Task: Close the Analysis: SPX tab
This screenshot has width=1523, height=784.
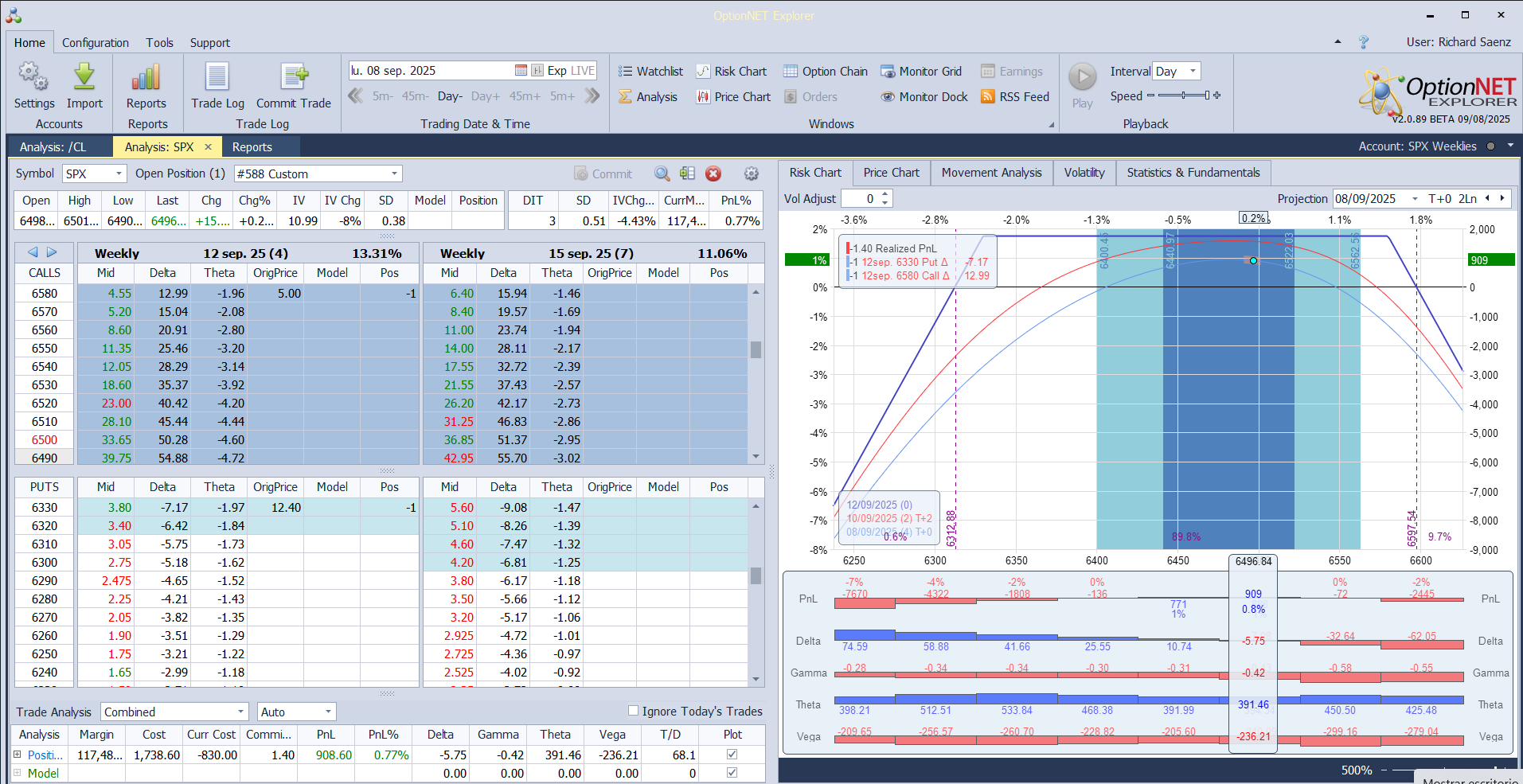Action: point(208,146)
